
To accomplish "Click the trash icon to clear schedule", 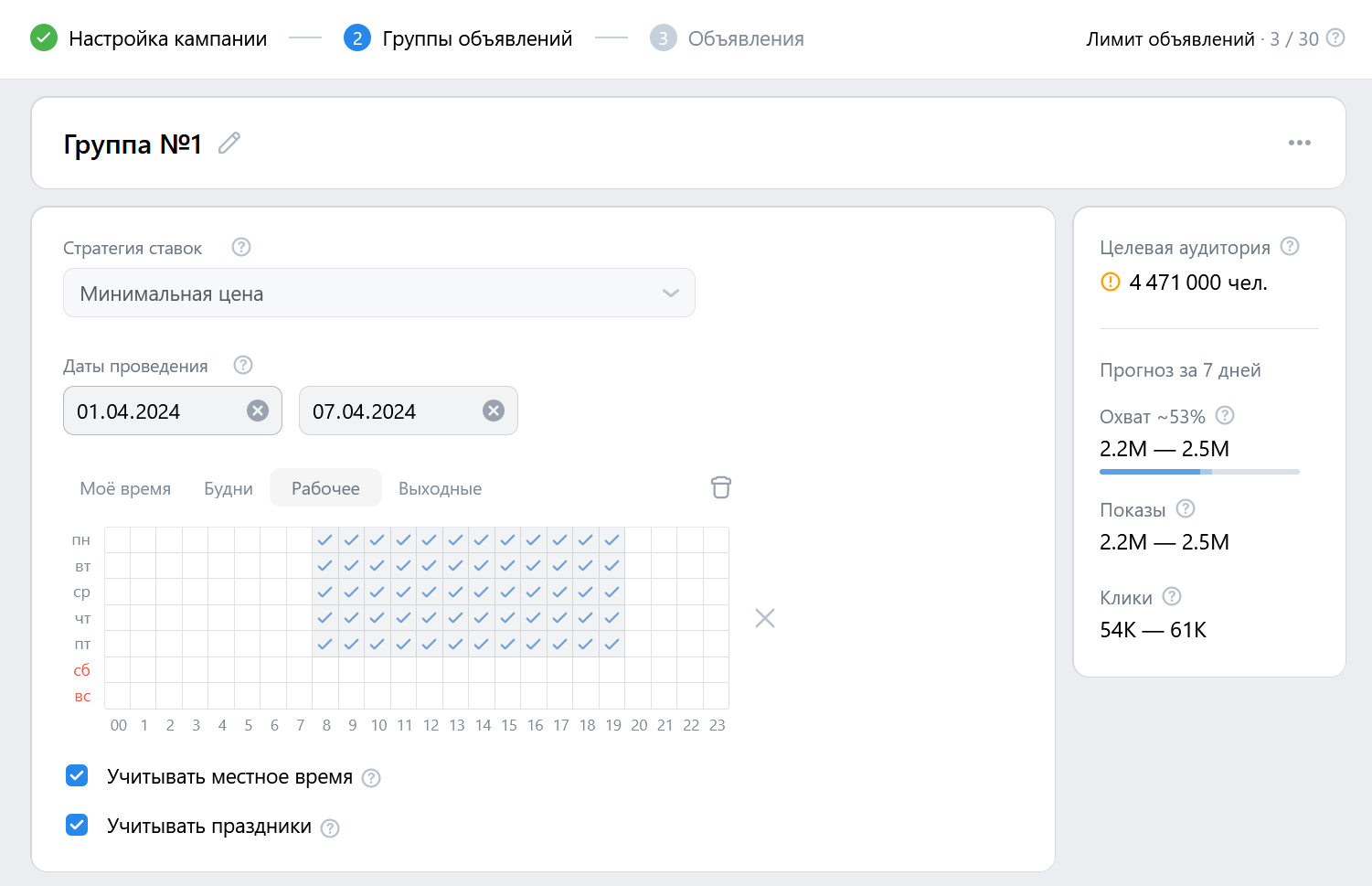I will point(720,487).
